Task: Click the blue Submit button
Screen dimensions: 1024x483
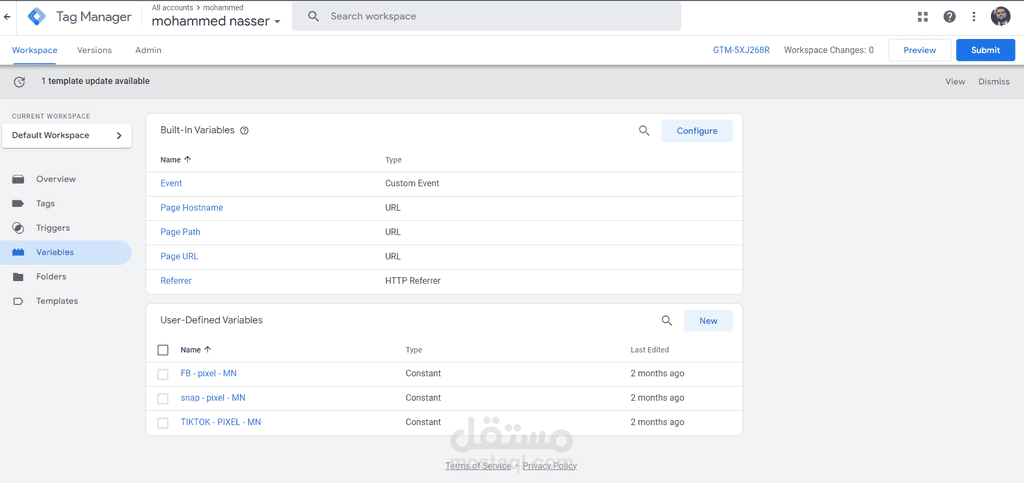Action: [x=985, y=50]
